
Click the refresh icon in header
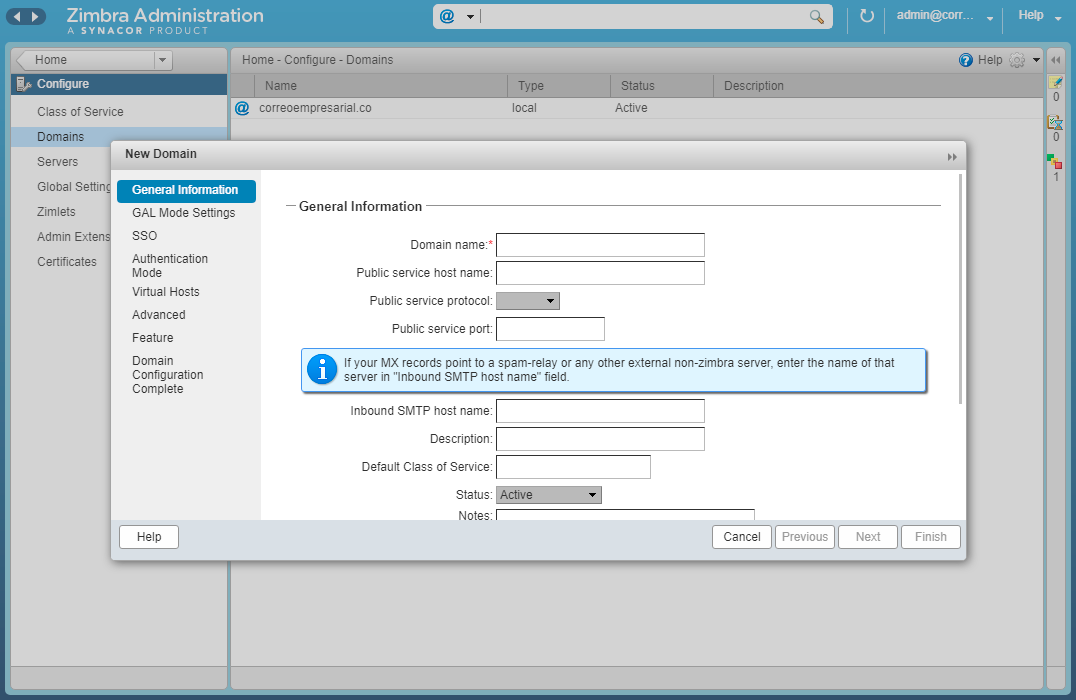tap(867, 17)
